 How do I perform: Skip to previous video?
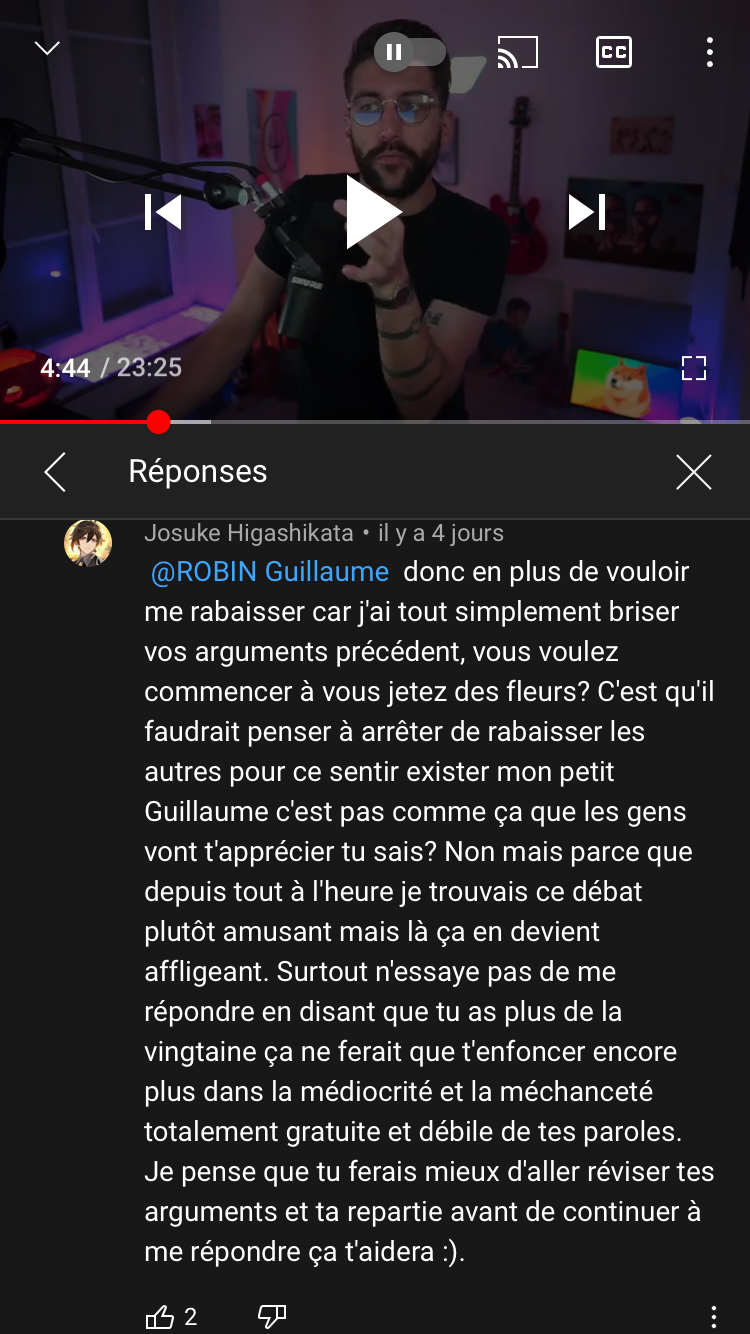(x=163, y=212)
